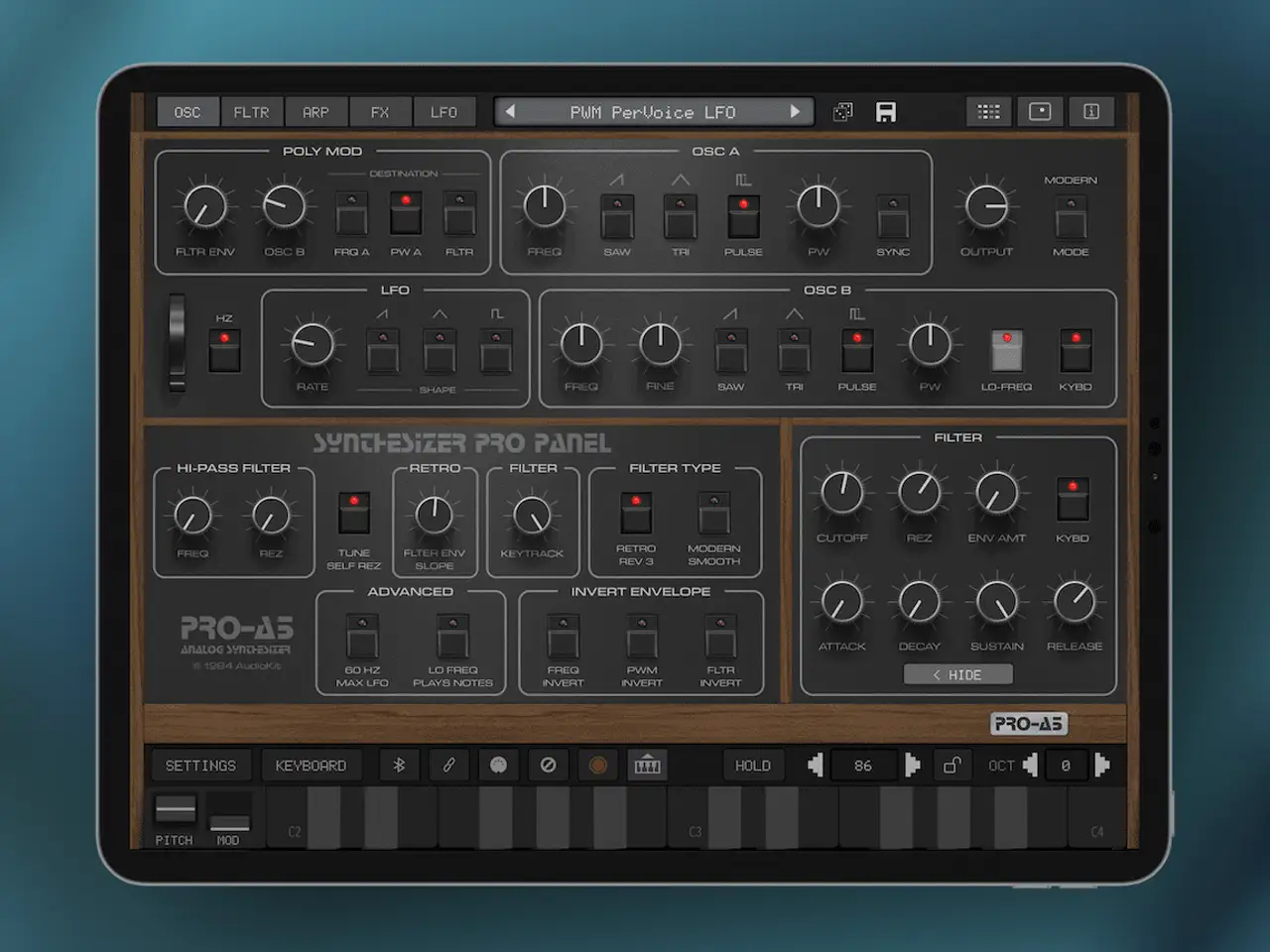Image resolution: width=1270 pixels, height=952 pixels.
Task: Open the LFO tab
Action: point(444,112)
